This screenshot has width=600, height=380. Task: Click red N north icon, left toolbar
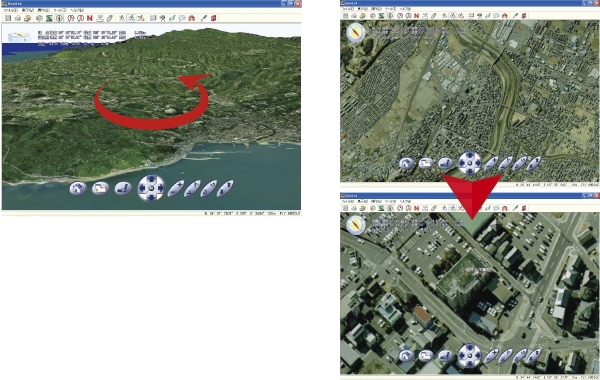(90, 18)
